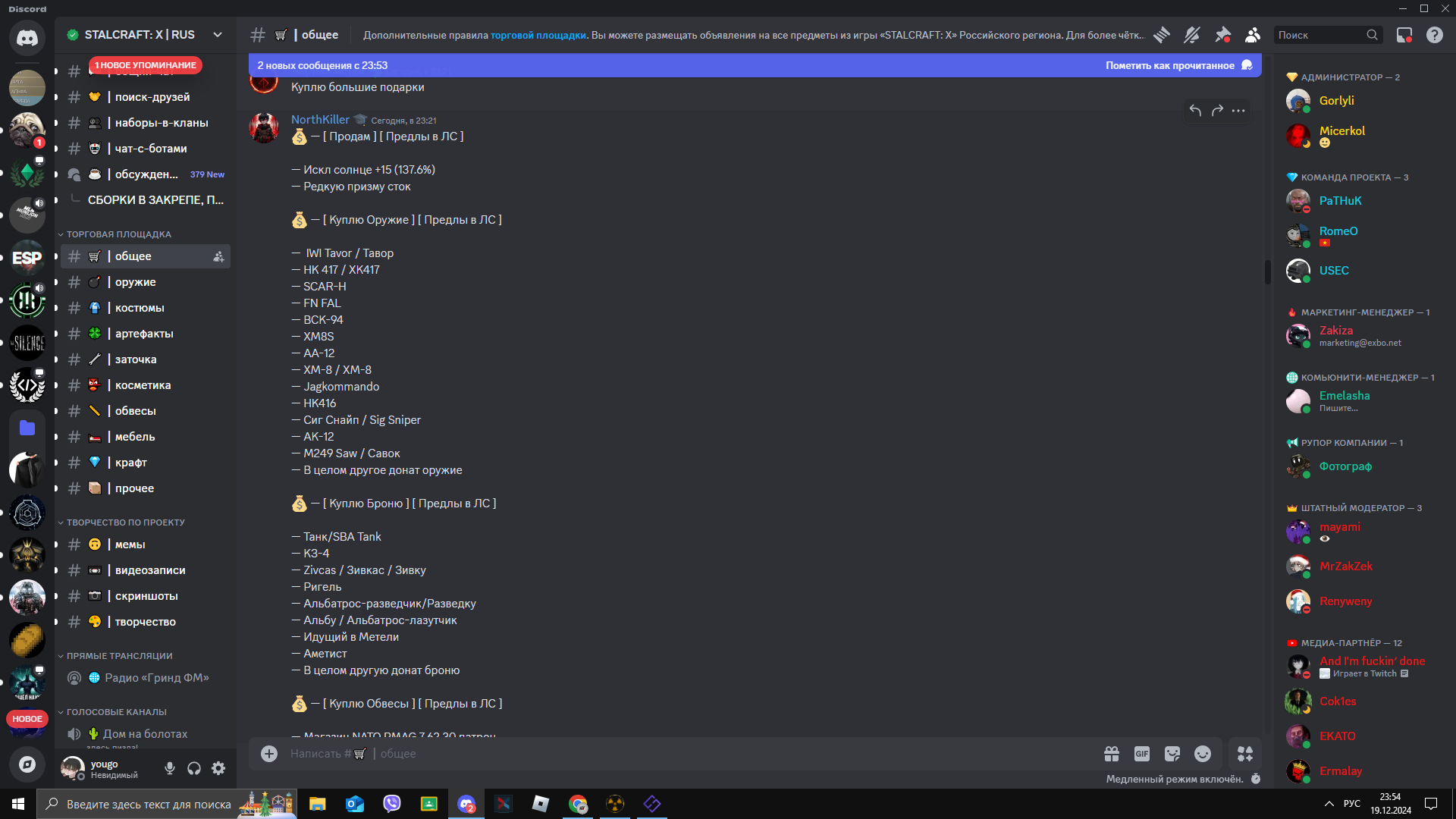The width and height of the screenshot is (1456, 819).
Task: Open the косметика channel
Action: [146, 385]
